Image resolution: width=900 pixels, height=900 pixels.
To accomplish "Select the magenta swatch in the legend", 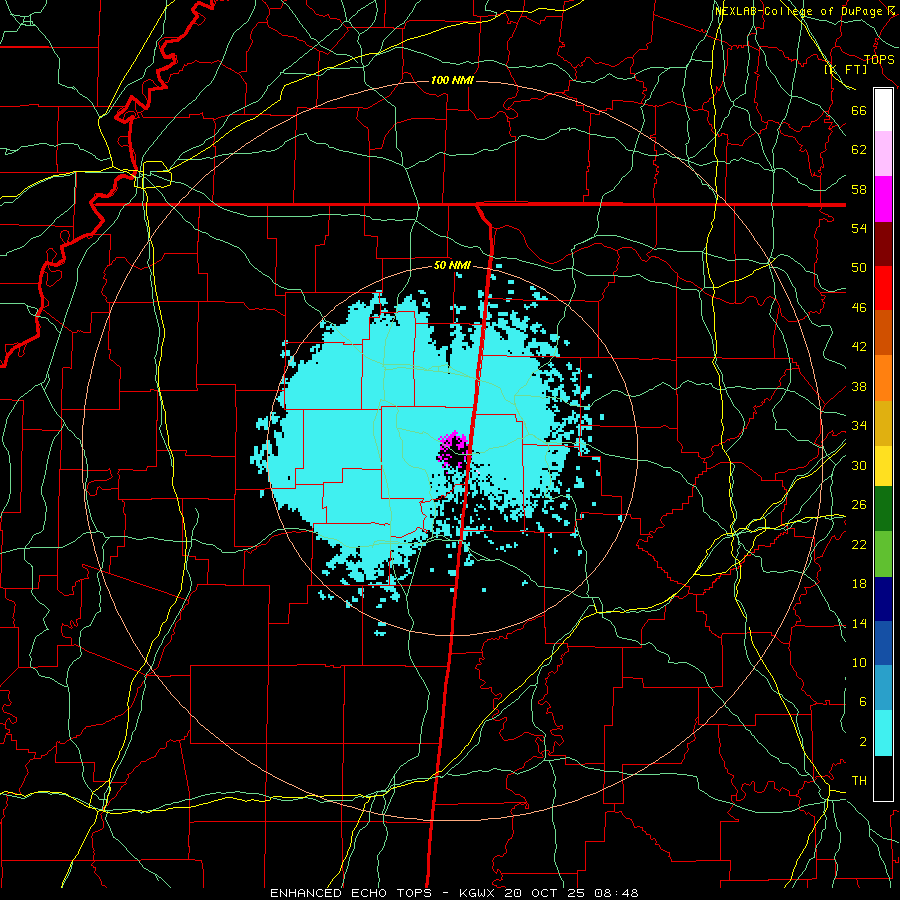I will pos(883,199).
